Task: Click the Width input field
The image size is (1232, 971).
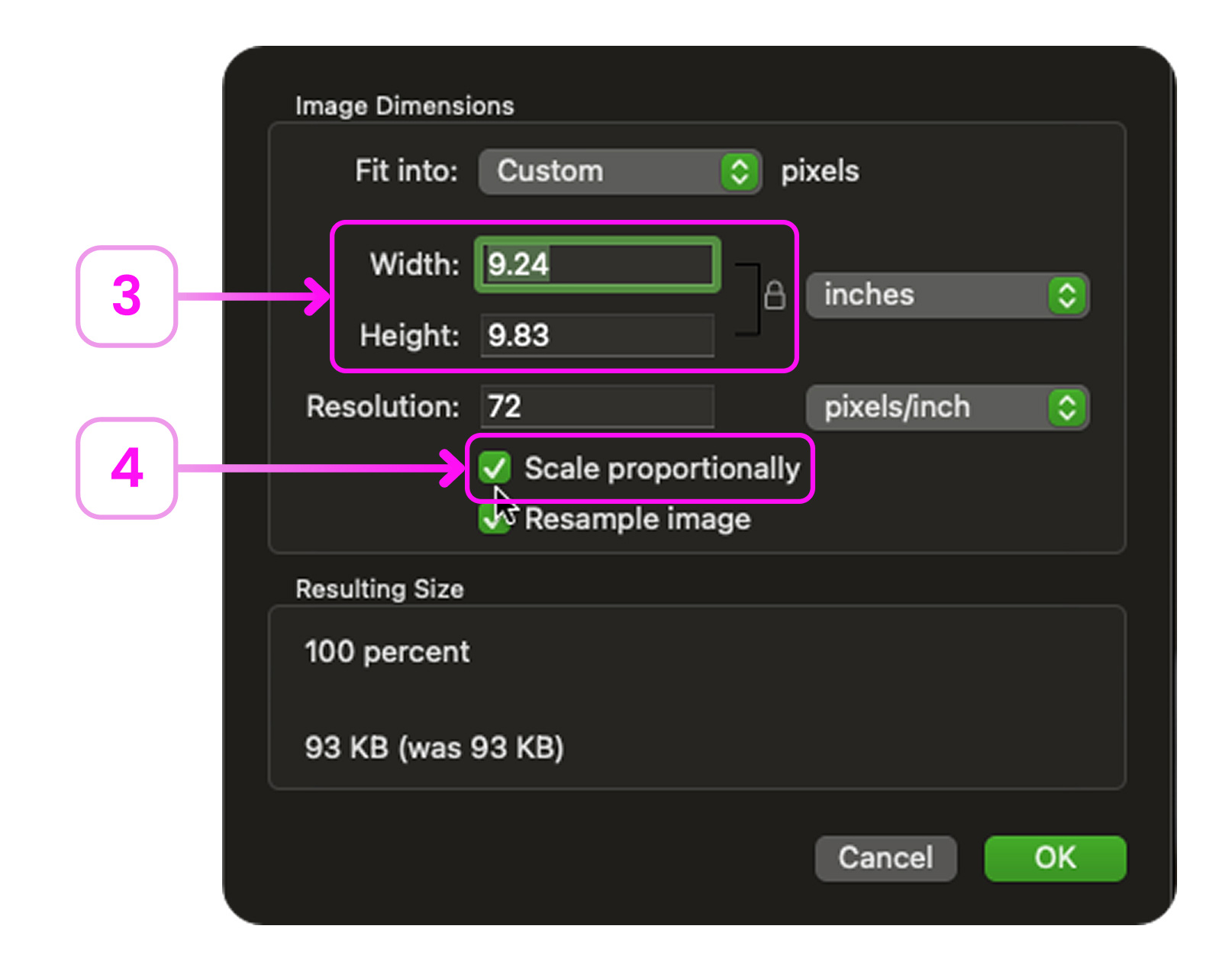Action: tap(597, 265)
